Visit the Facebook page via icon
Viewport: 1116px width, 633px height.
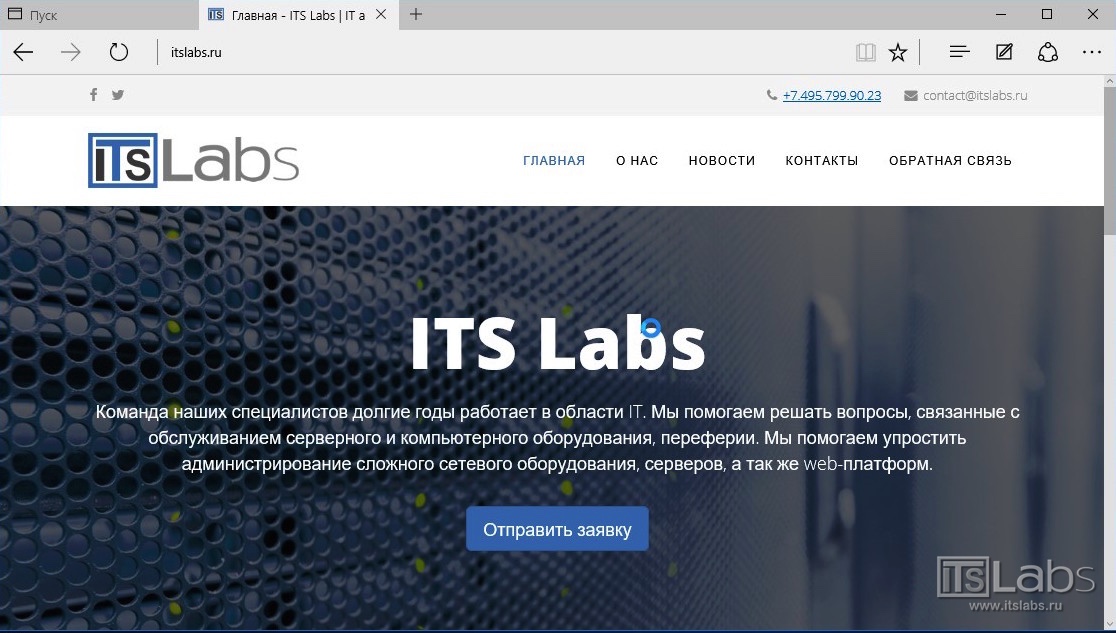[93, 95]
